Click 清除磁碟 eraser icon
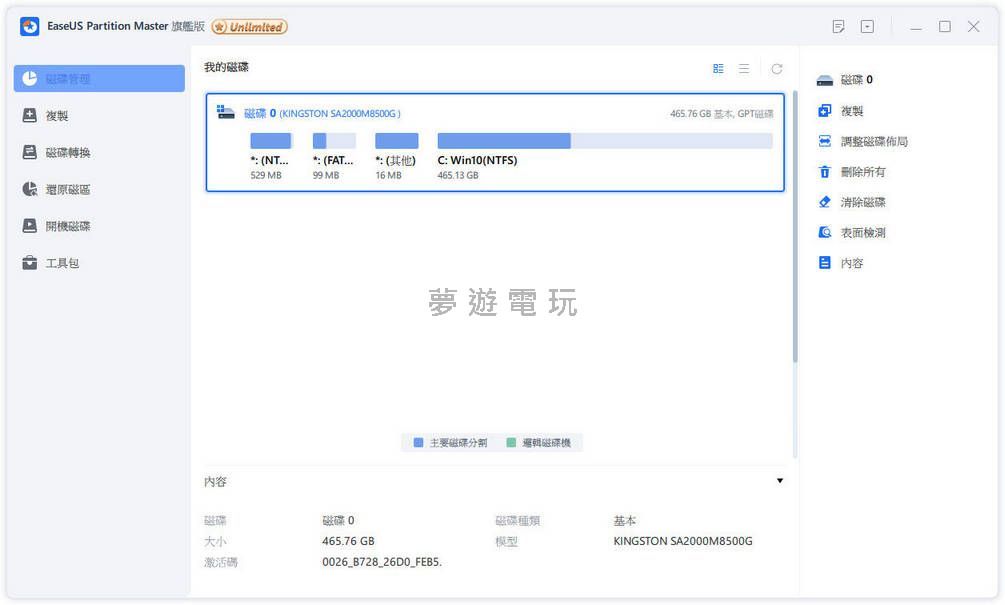 pyautogui.click(x=825, y=202)
